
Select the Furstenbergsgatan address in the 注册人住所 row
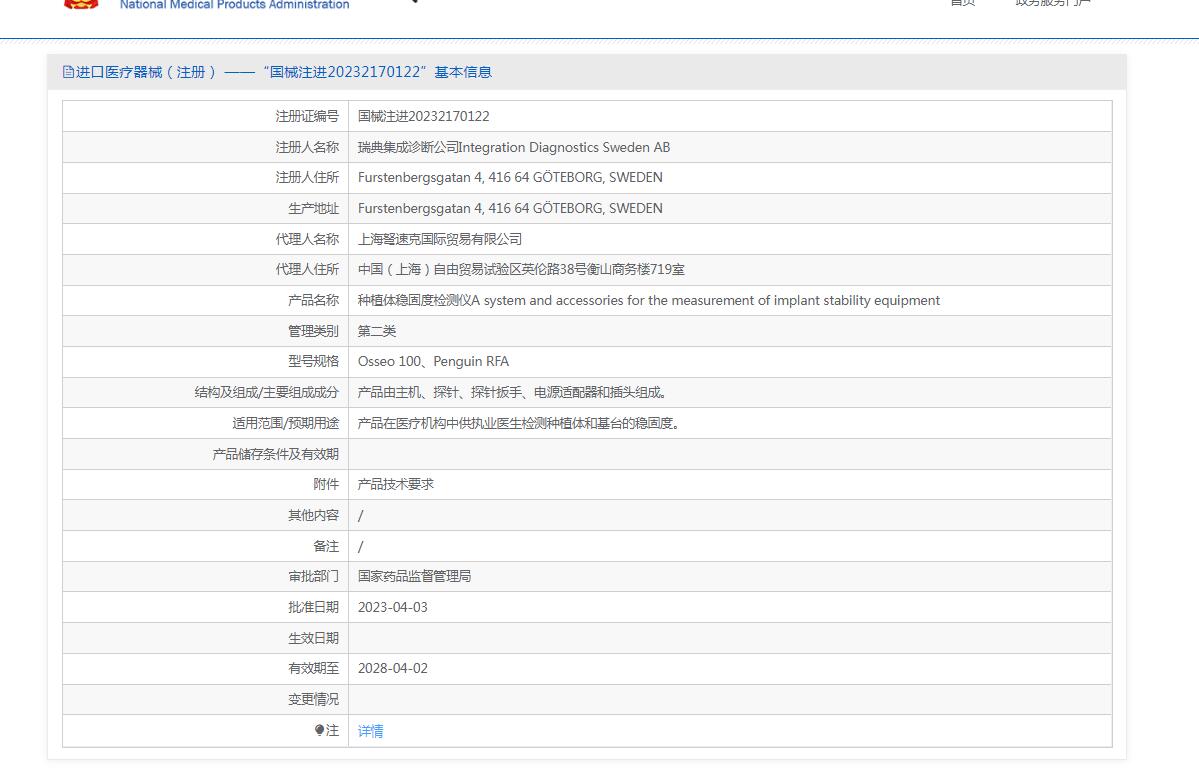tap(510, 177)
